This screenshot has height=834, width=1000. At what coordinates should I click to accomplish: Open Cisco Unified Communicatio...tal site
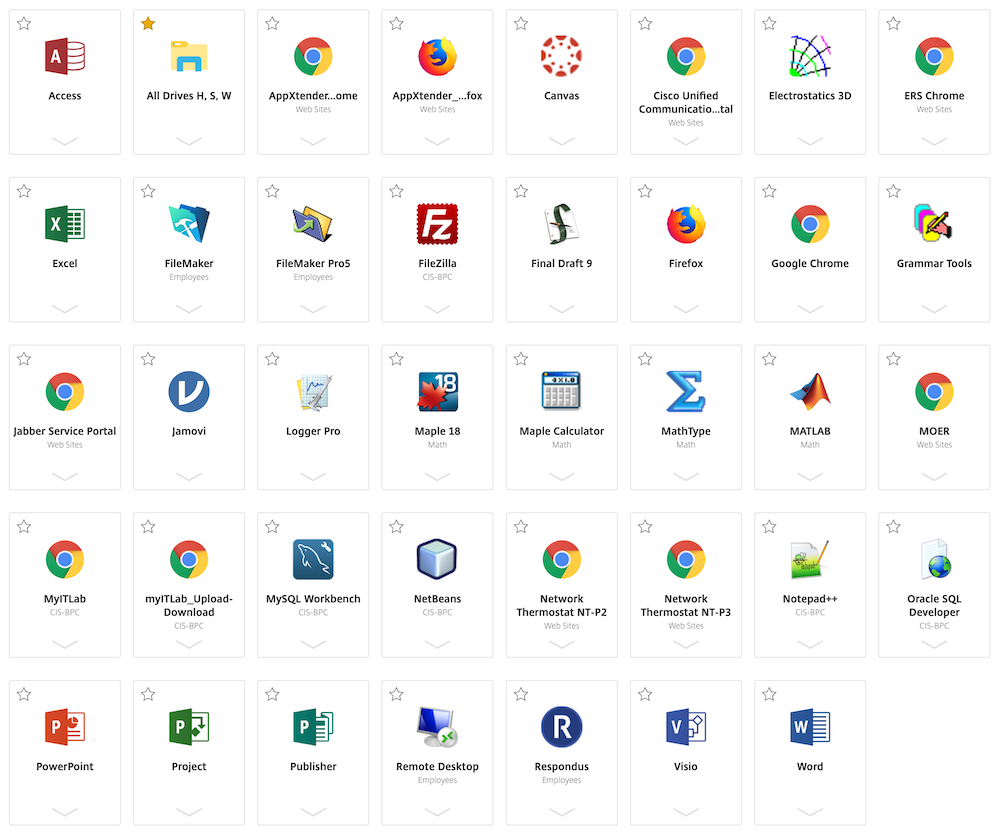click(x=686, y=56)
